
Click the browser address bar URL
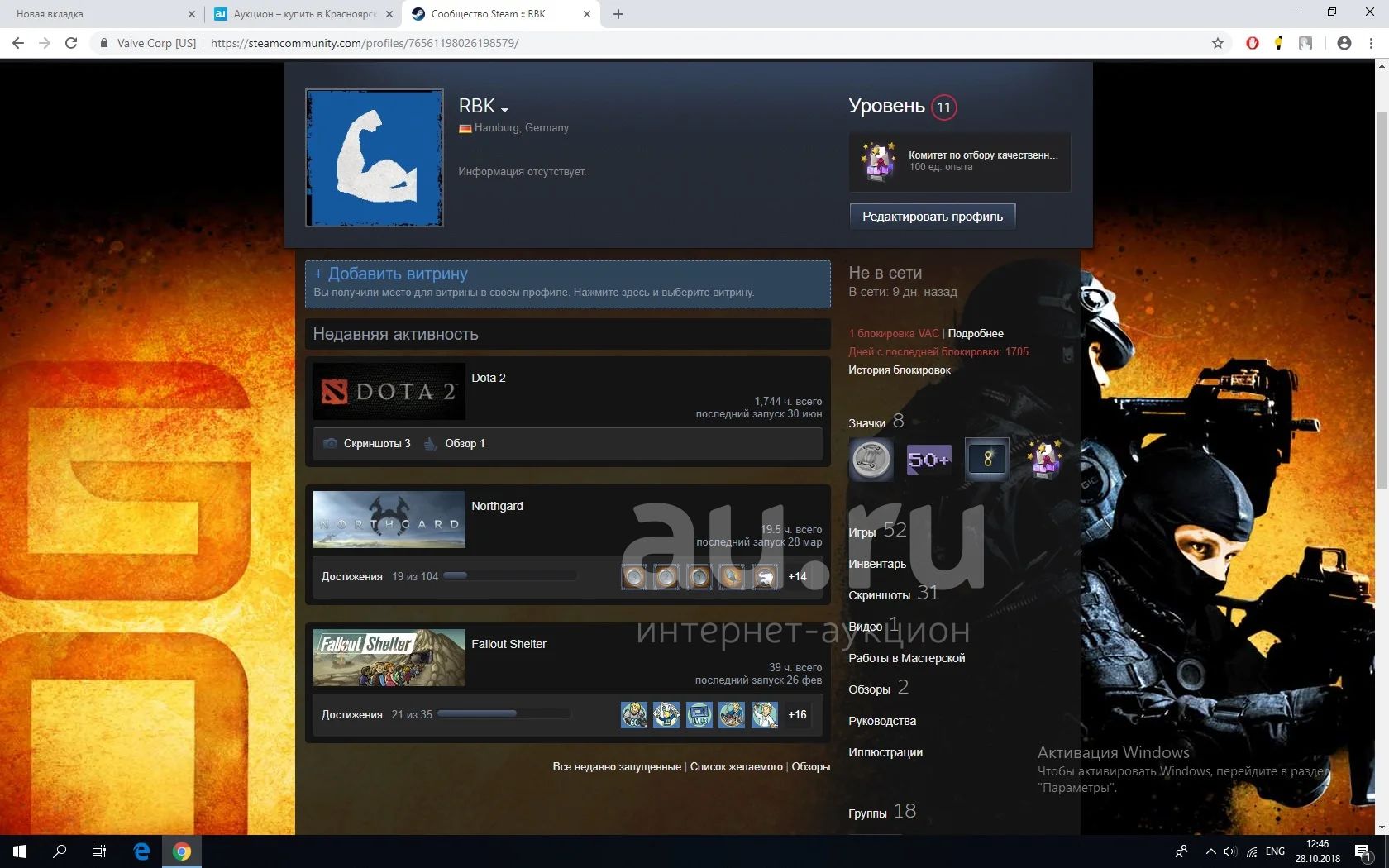click(x=365, y=43)
